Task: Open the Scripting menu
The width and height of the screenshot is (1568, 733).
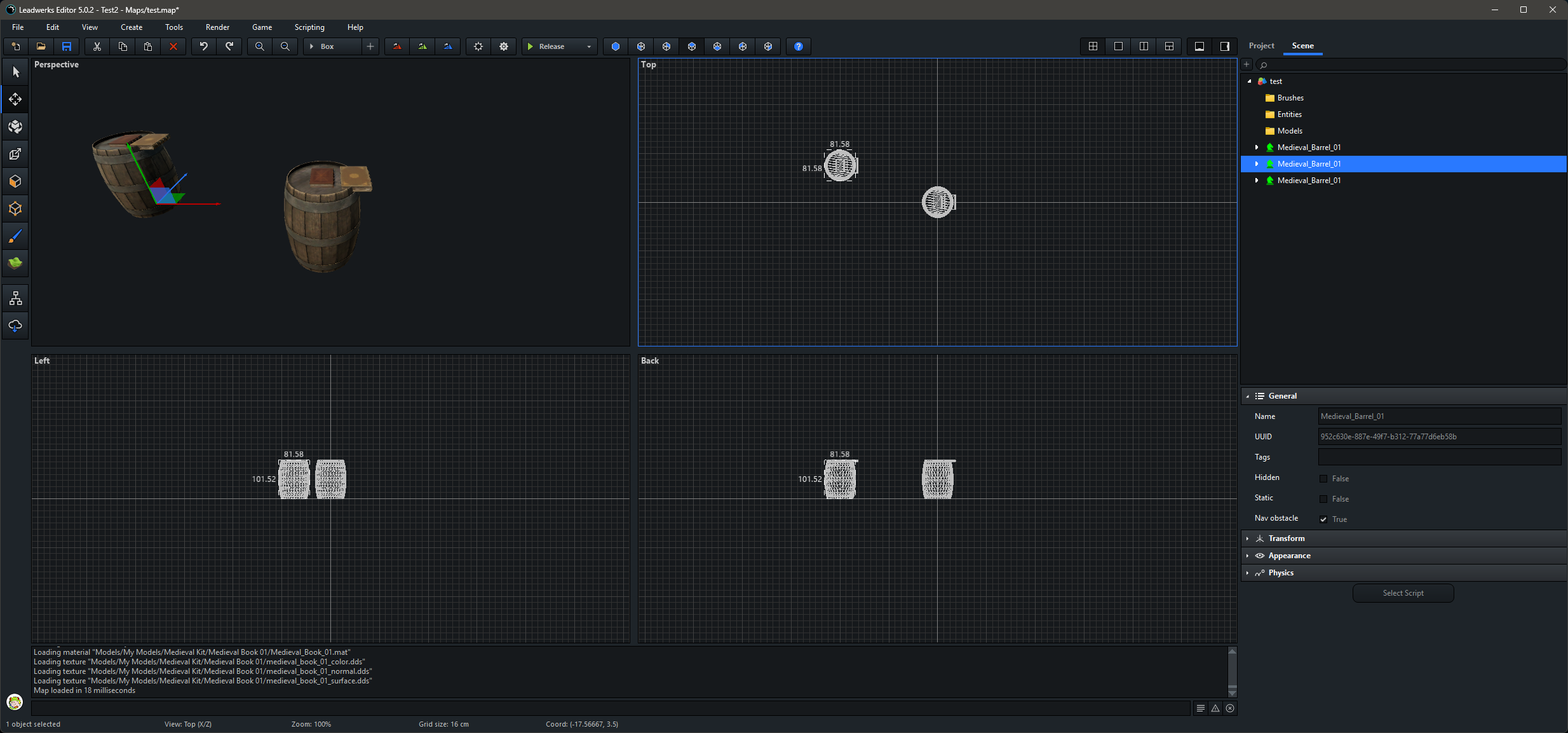Action: pos(309,27)
